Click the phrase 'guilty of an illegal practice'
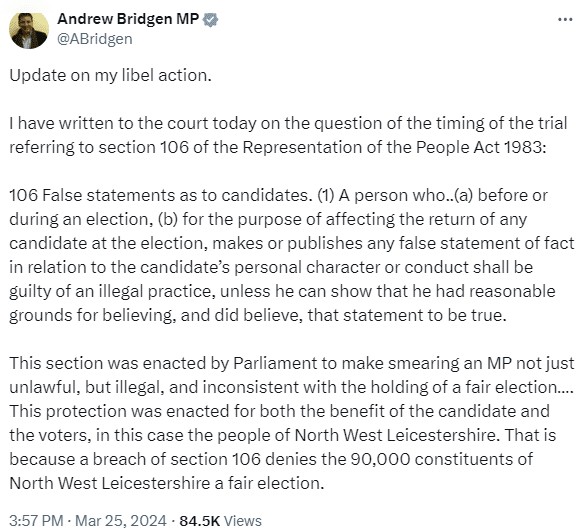585x529 pixels. point(111,291)
